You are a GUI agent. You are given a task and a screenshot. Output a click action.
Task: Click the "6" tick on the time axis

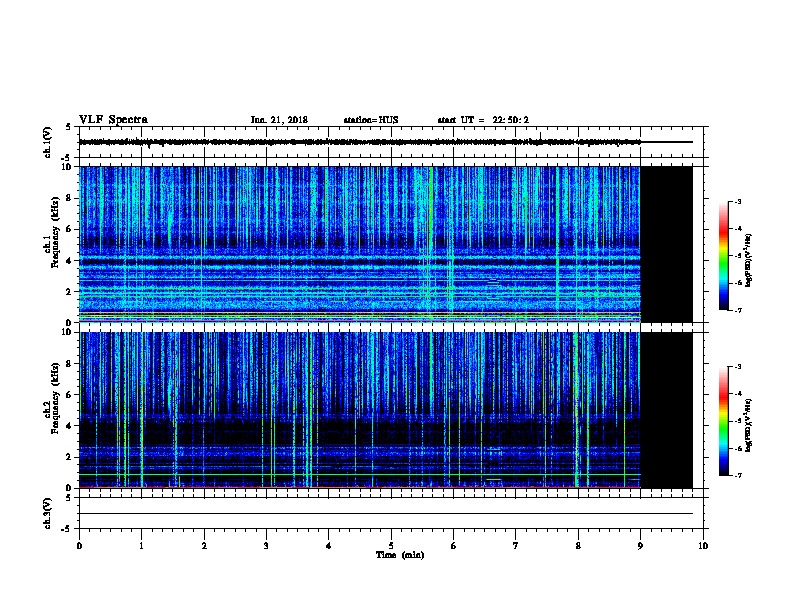point(454,546)
